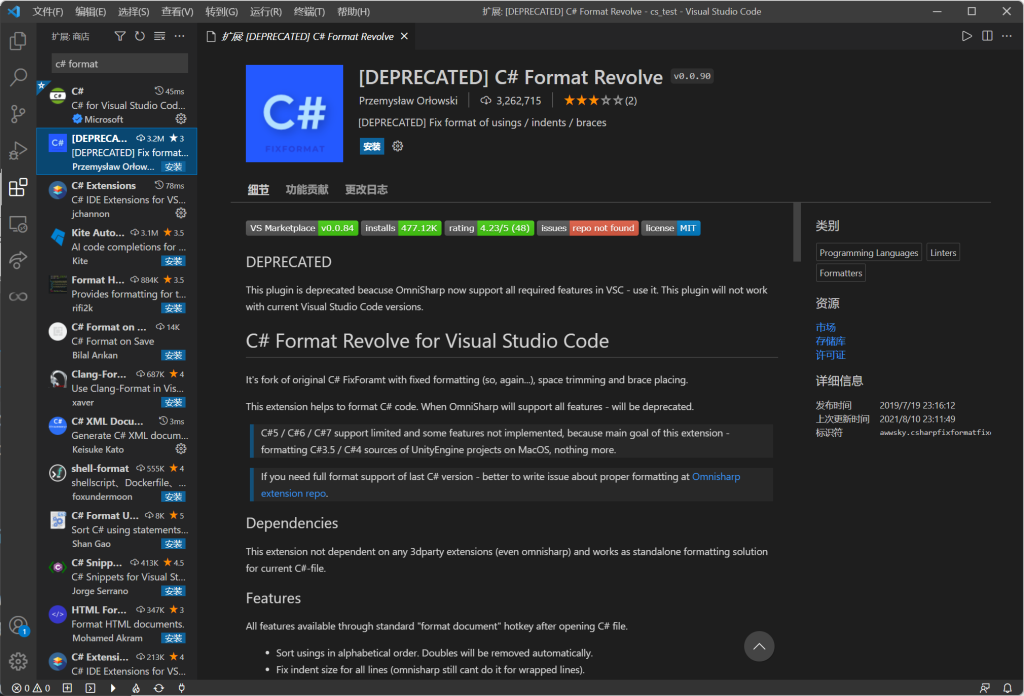Screen dimensions: 1024x696
Task: Install the Format HTML in PHP extension by rifi2k
Action: [x=174, y=308]
